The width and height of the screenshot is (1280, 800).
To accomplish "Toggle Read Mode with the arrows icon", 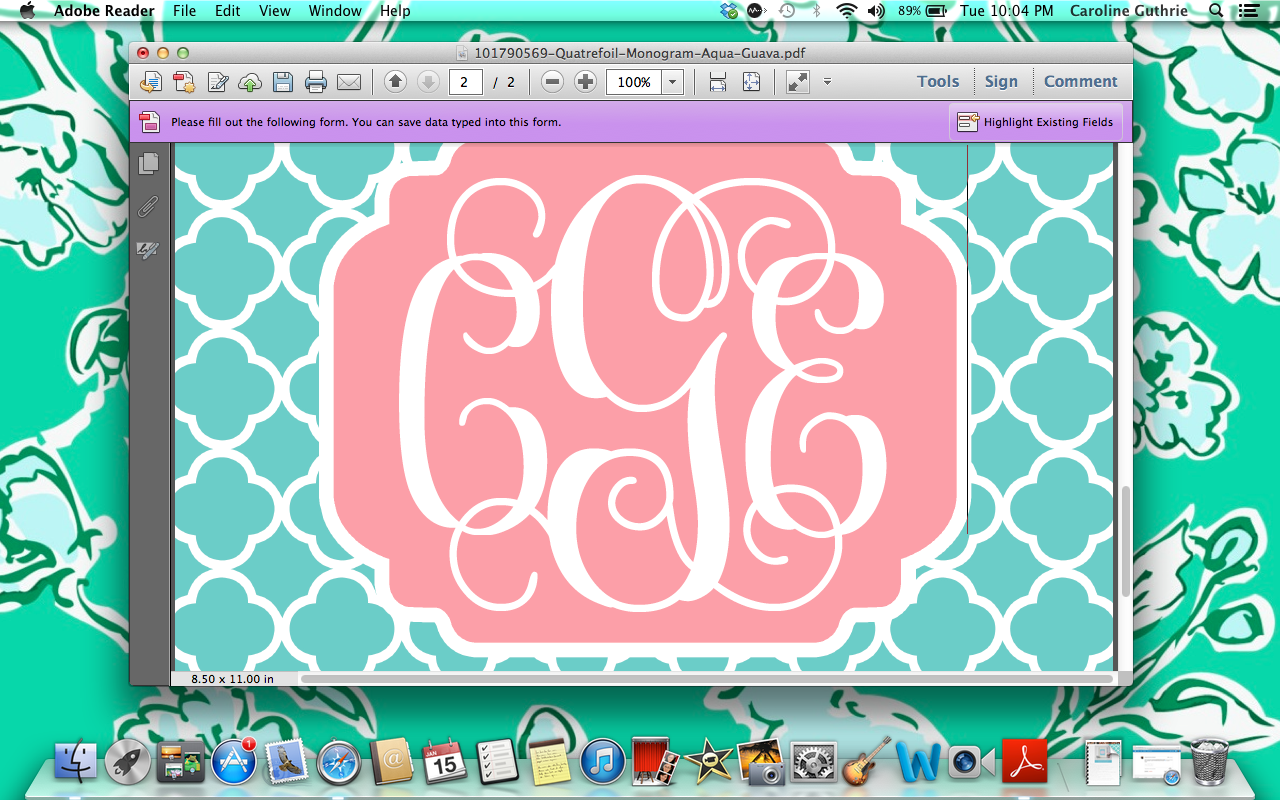I will 797,82.
